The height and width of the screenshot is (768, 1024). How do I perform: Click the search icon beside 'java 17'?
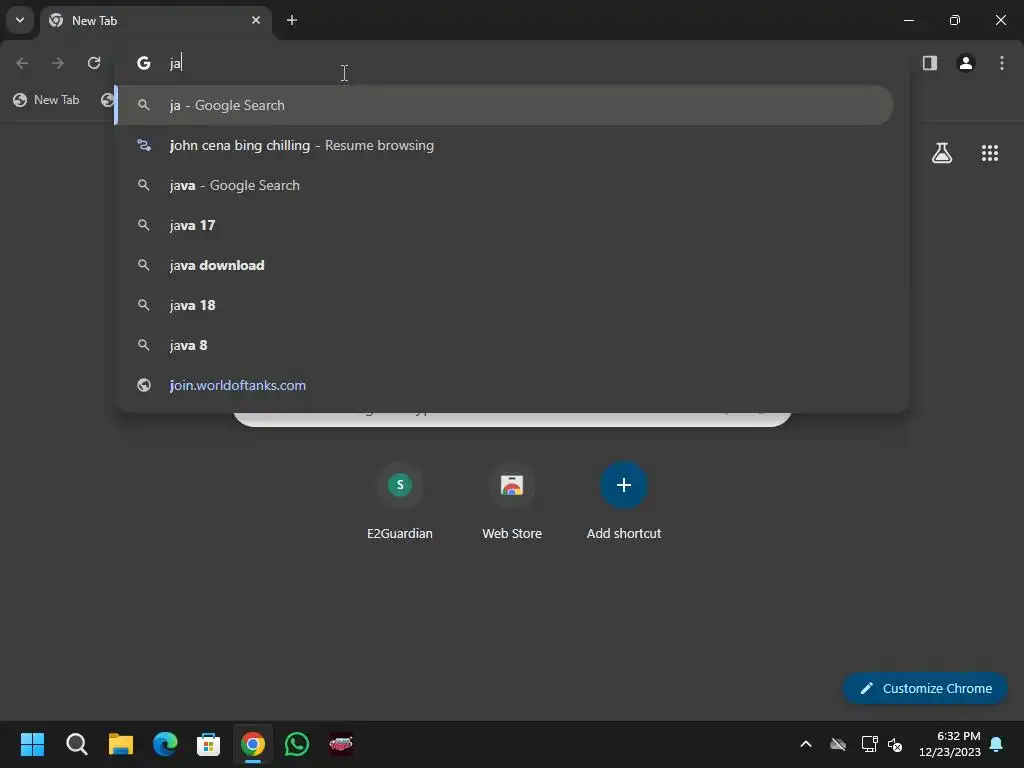click(144, 225)
